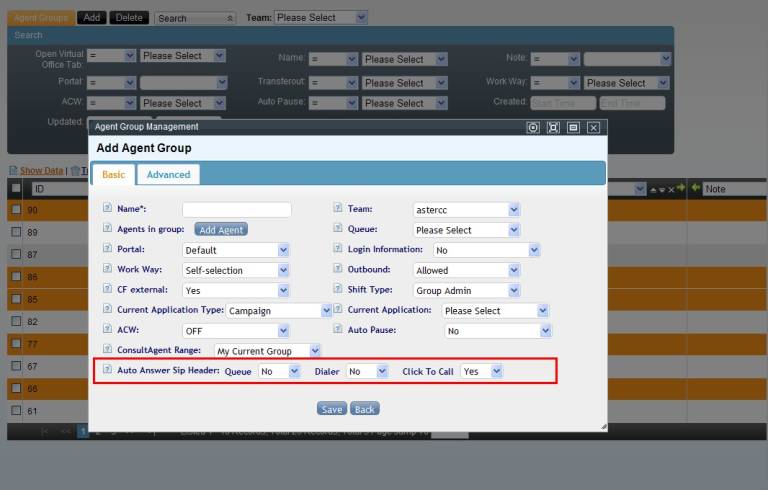Open Current Application Please Select dropdown
This screenshot has width=768, height=490.
pyautogui.click(x=495, y=311)
